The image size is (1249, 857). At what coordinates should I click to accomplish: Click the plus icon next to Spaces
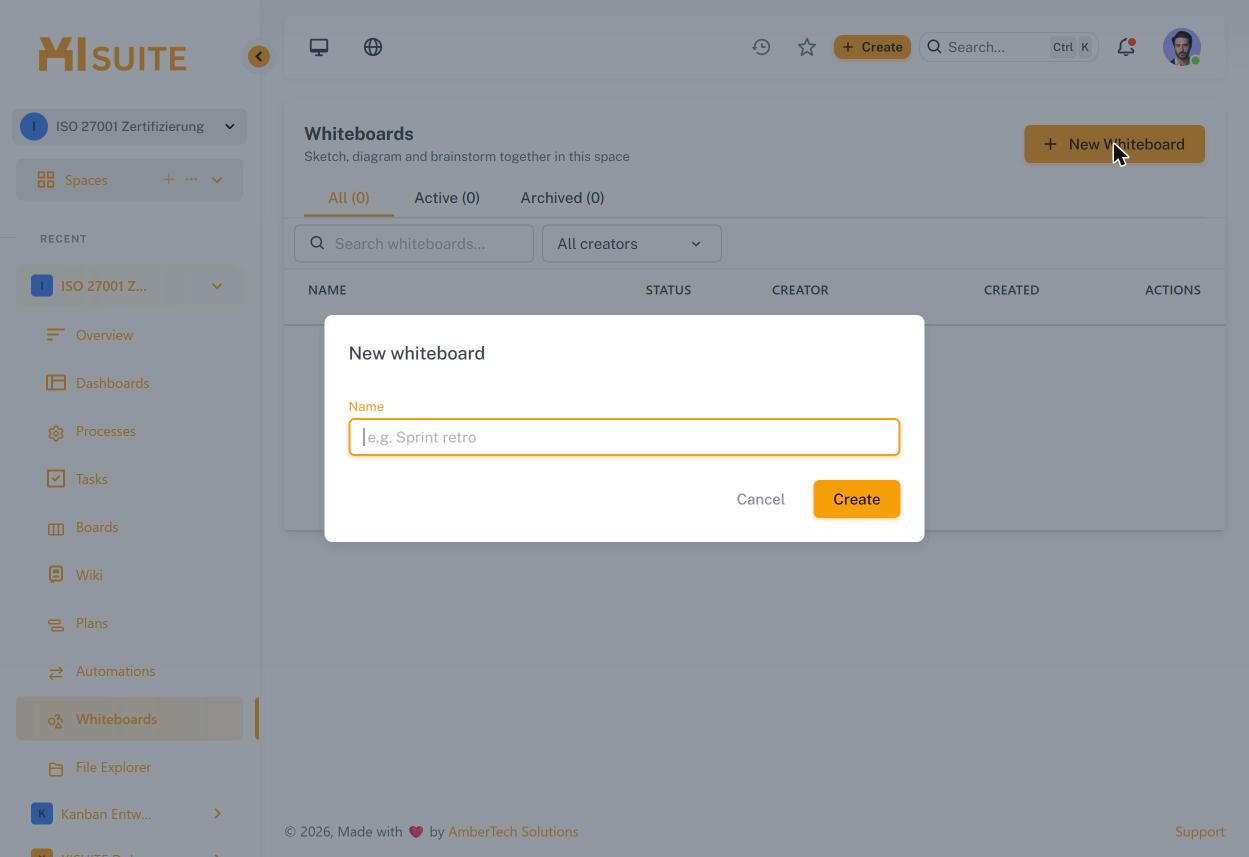[x=168, y=179]
